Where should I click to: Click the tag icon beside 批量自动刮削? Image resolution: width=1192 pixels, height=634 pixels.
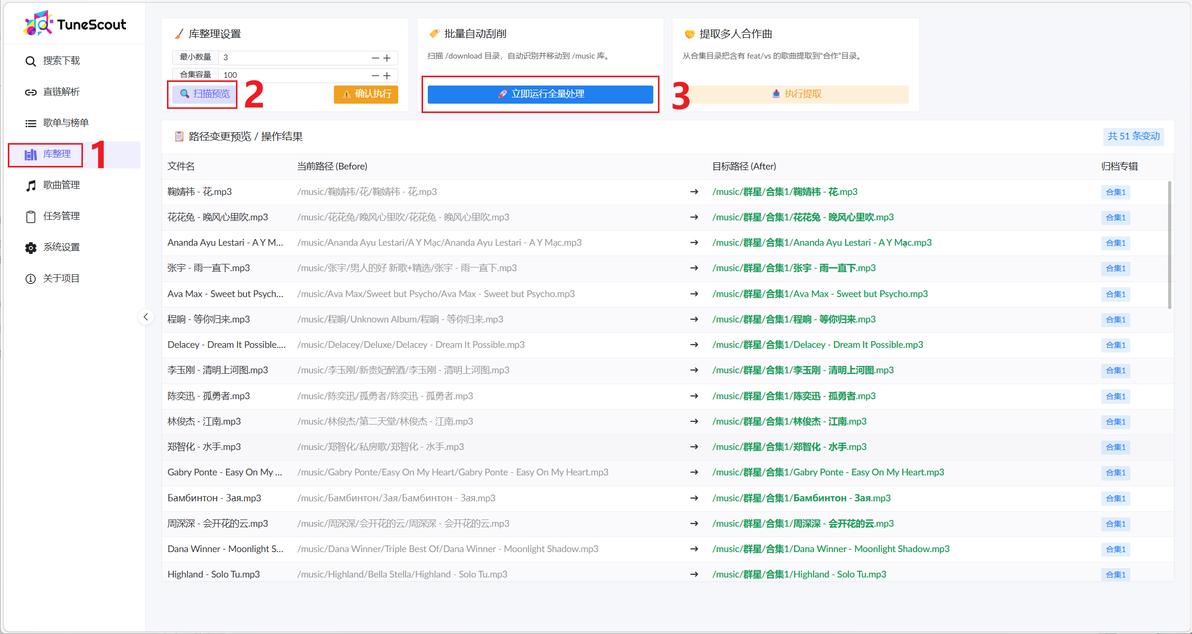pos(434,34)
